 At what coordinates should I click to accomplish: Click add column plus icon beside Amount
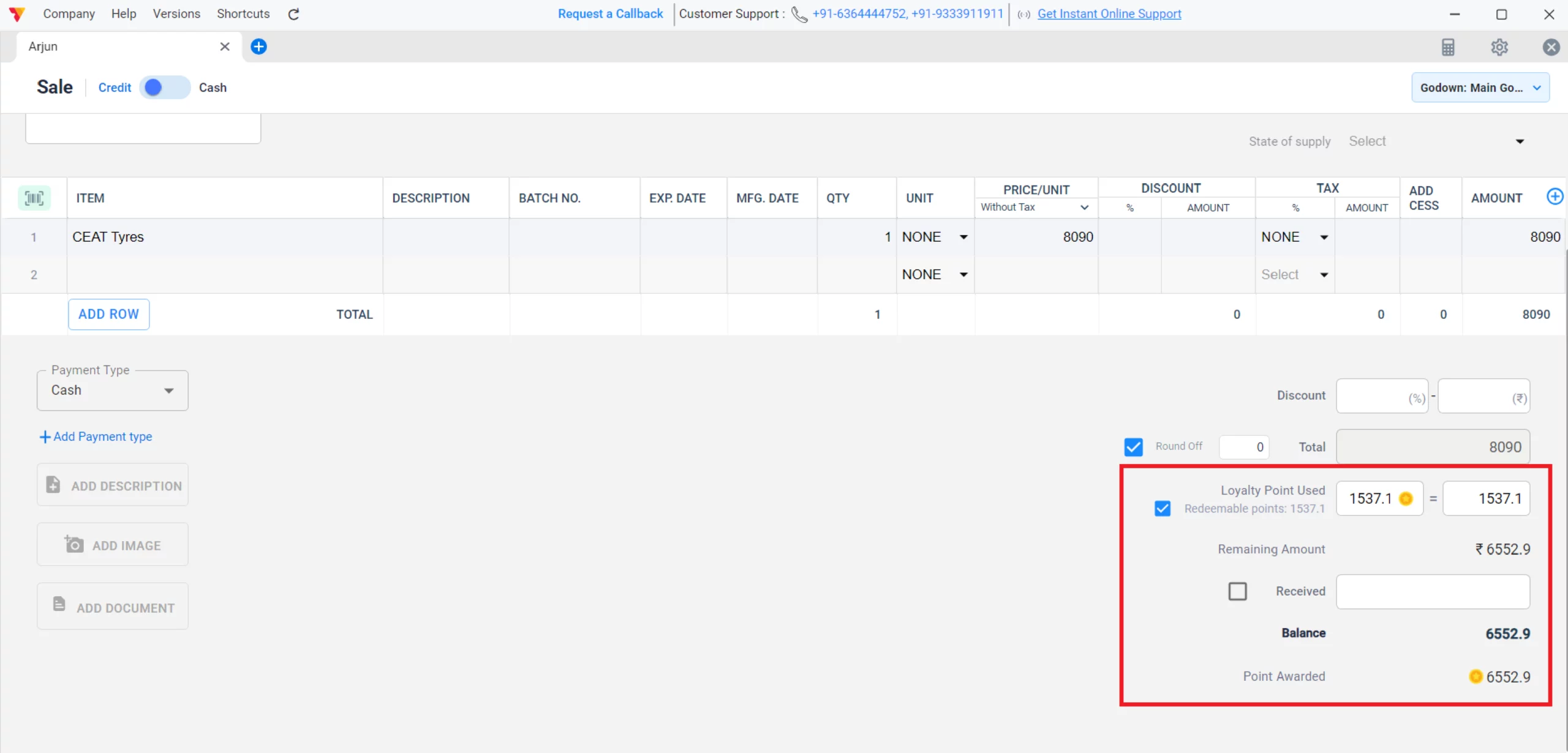[1555, 197]
